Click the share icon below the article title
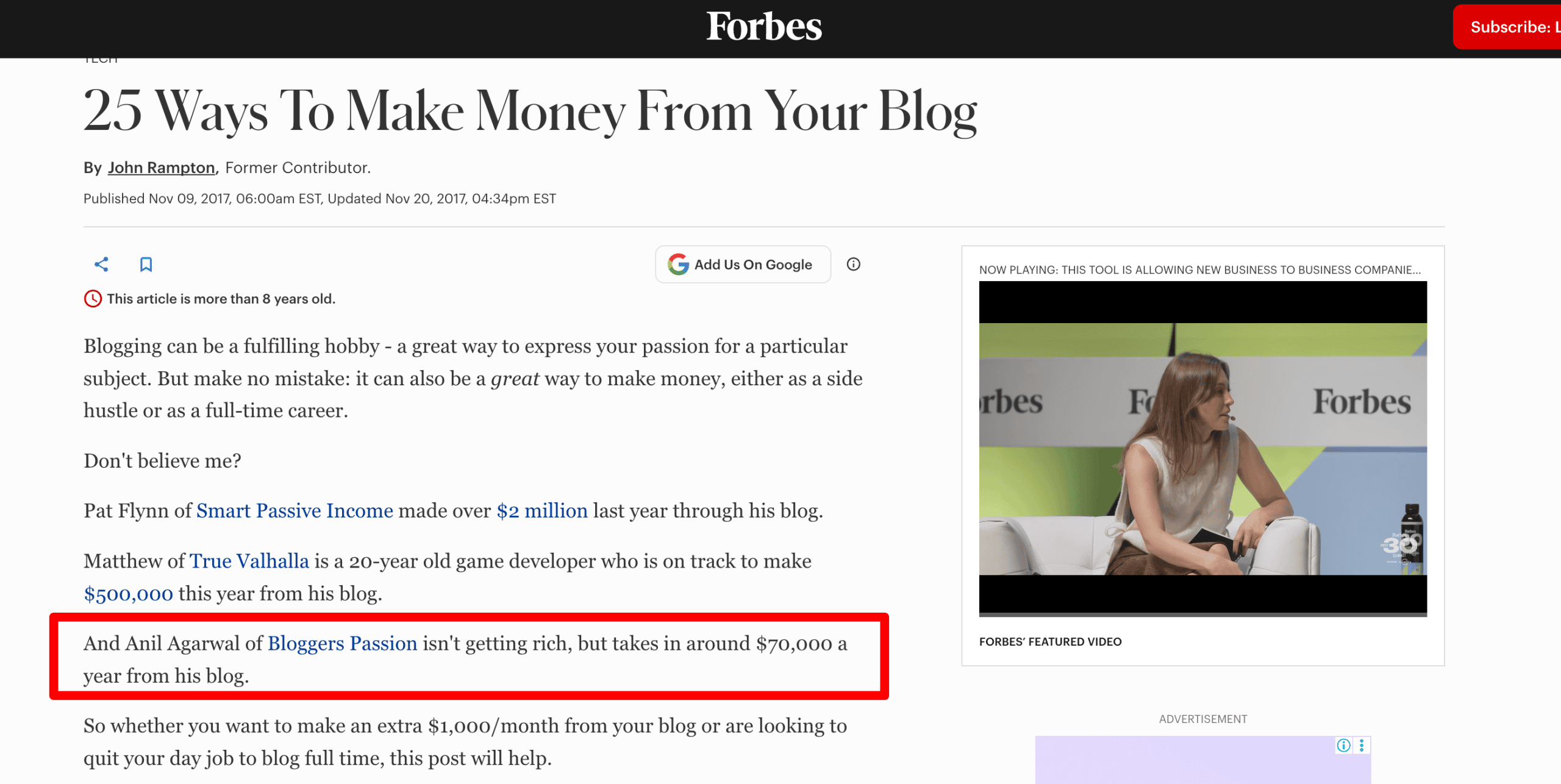 coord(101,265)
